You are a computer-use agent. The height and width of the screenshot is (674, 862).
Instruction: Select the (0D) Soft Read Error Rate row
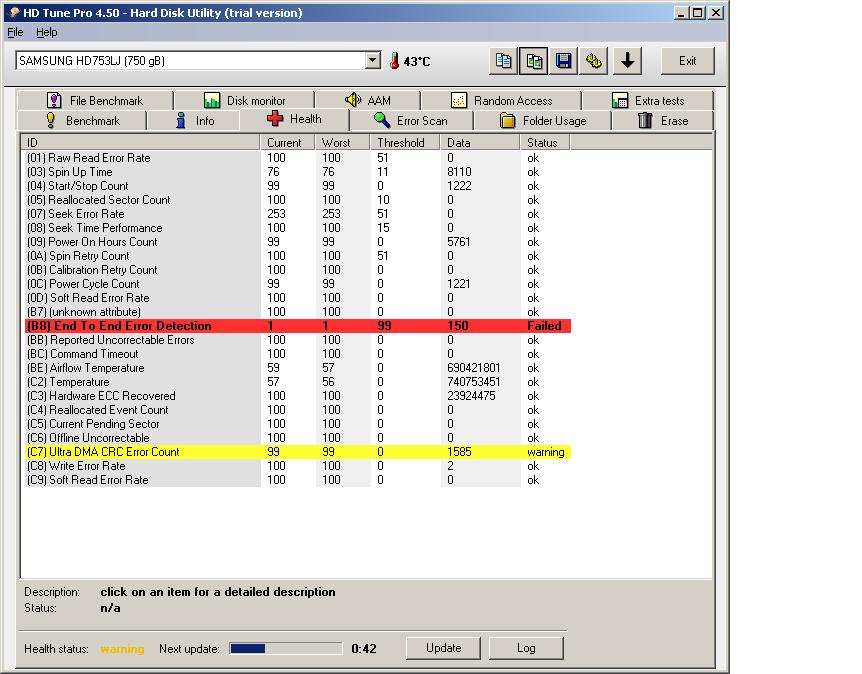click(298, 298)
